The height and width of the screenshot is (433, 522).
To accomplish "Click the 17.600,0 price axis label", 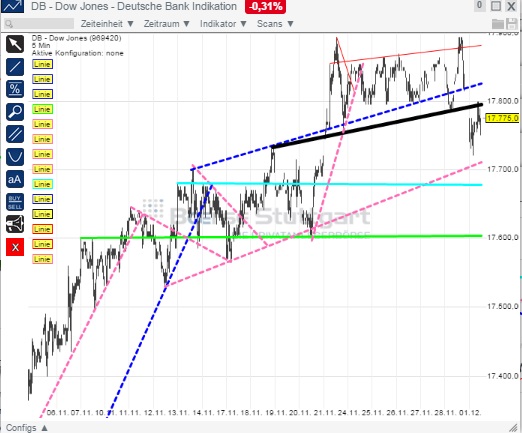I will pos(503,237).
